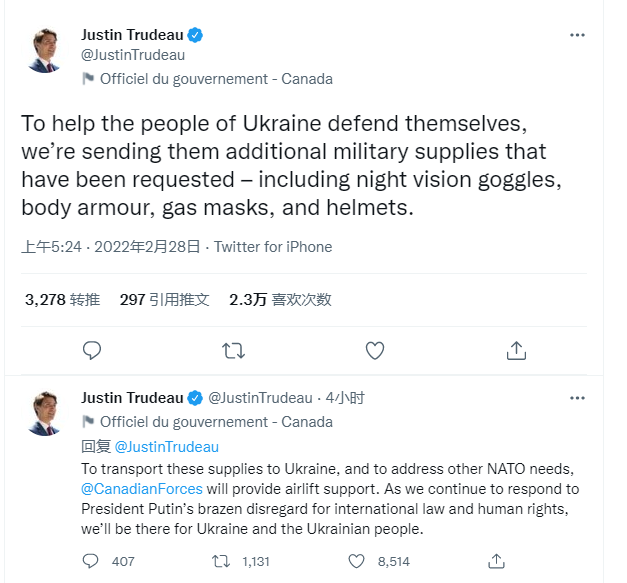Image resolution: width=627 pixels, height=583 pixels.
Task: Open more options on the reply tweet
Action: tap(577, 397)
